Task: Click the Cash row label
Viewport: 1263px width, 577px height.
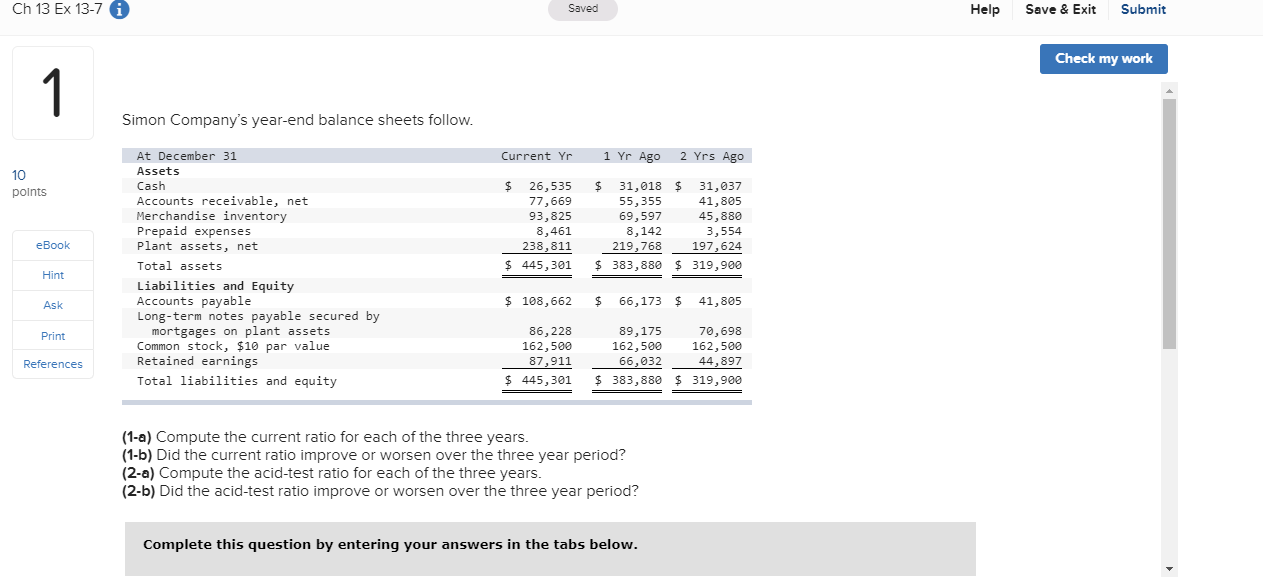Action: (151, 186)
